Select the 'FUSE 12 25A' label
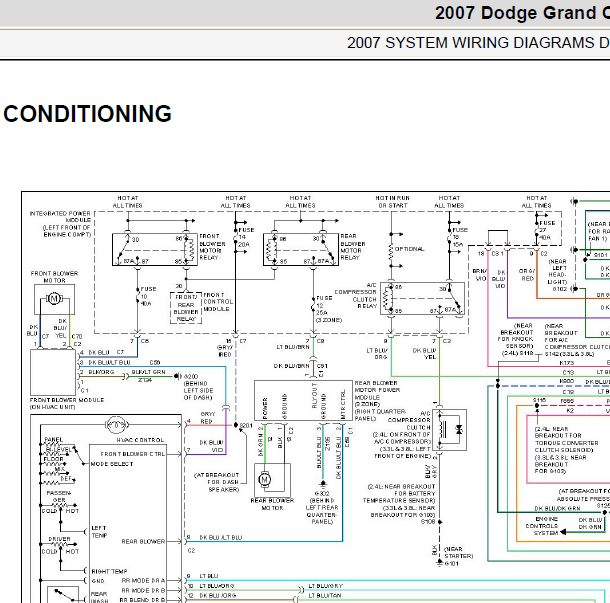Screen dimensions: 610x603 pos(324,305)
